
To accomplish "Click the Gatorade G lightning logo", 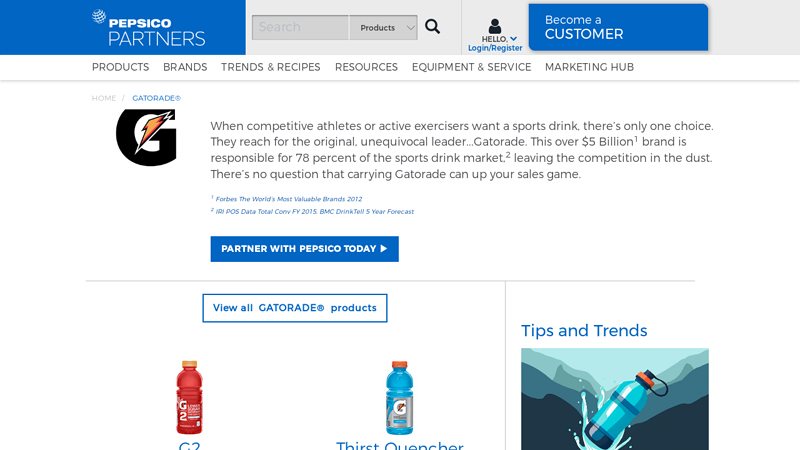I will [146, 137].
